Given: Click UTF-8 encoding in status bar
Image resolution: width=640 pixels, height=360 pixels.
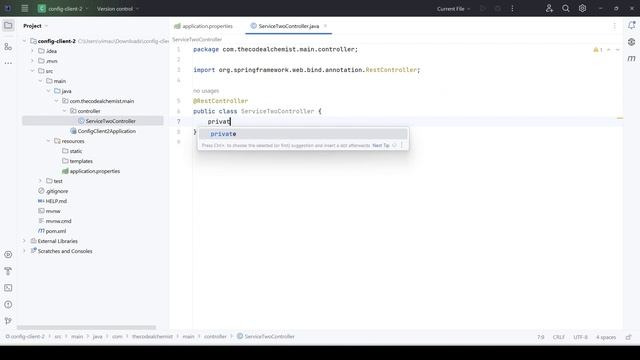Looking at the screenshot, I should point(580,337).
